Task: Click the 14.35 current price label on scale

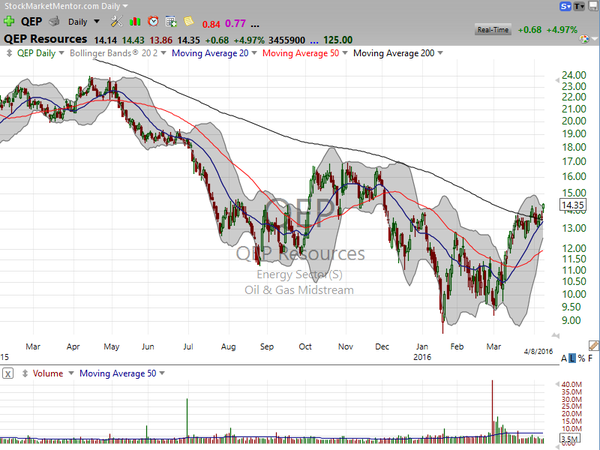Action: tap(572, 205)
